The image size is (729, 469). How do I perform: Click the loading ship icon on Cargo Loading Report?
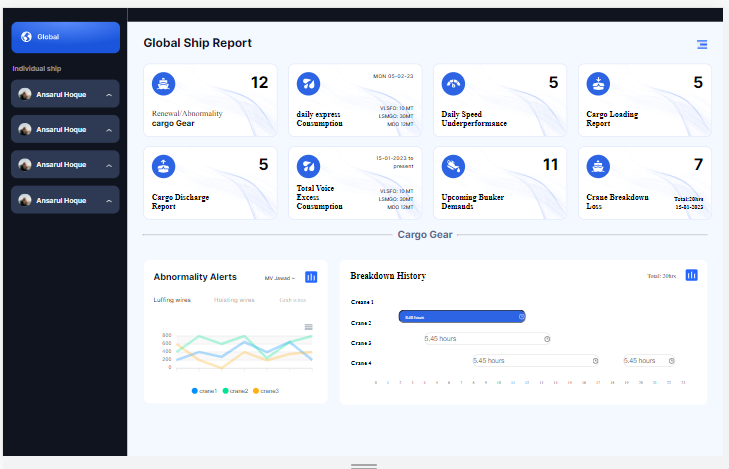pyautogui.click(x=598, y=84)
